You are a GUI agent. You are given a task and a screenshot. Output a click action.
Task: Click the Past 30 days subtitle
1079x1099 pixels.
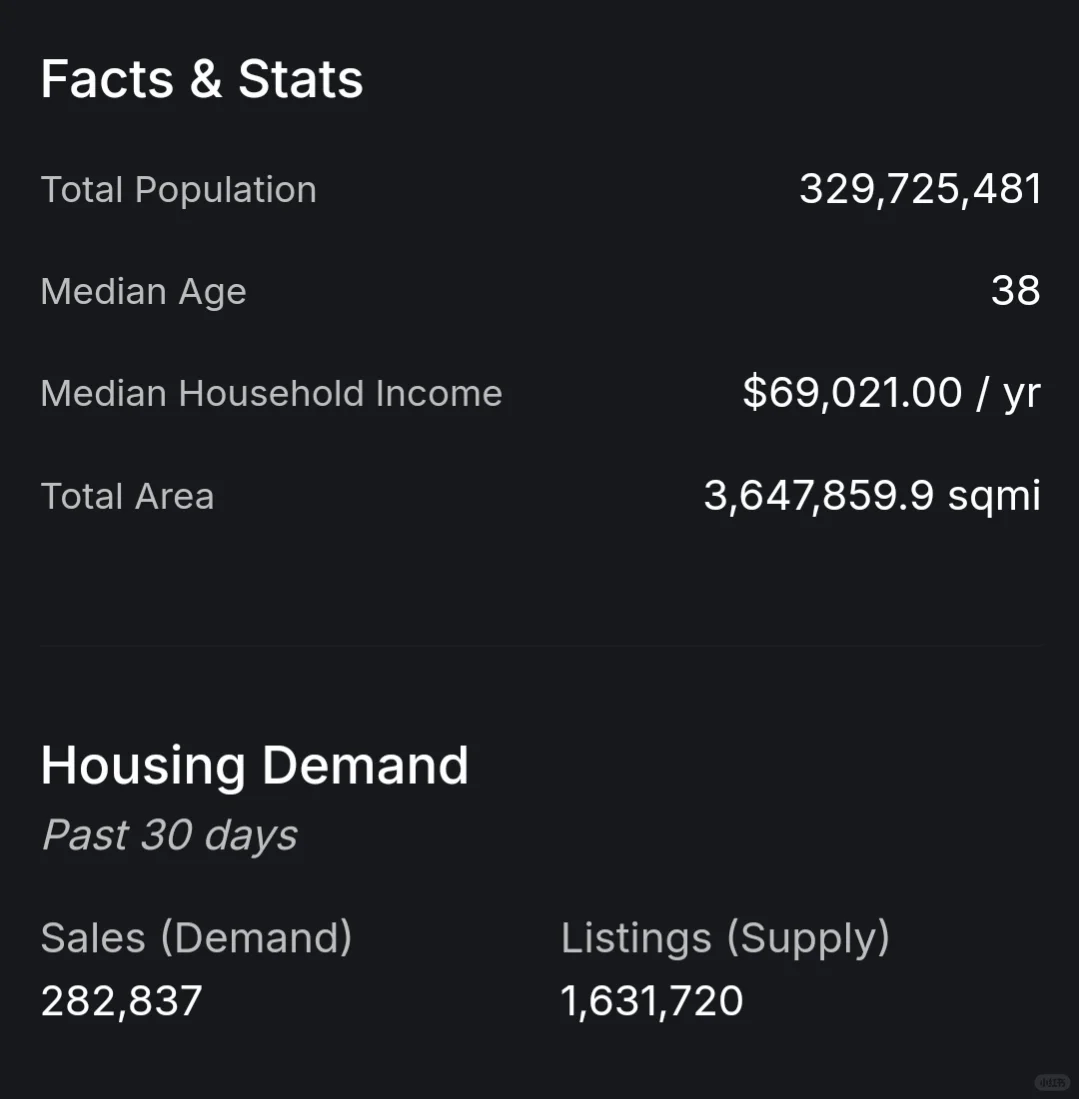pos(169,835)
